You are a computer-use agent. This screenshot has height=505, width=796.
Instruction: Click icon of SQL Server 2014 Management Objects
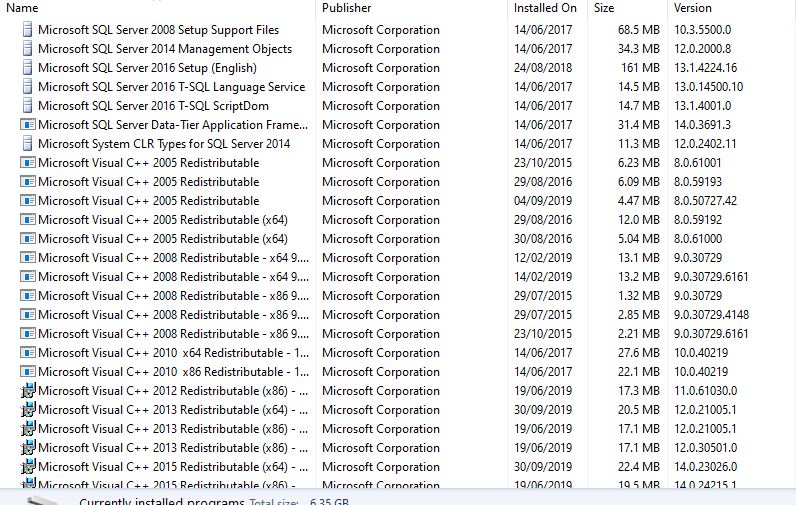(28, 49)
